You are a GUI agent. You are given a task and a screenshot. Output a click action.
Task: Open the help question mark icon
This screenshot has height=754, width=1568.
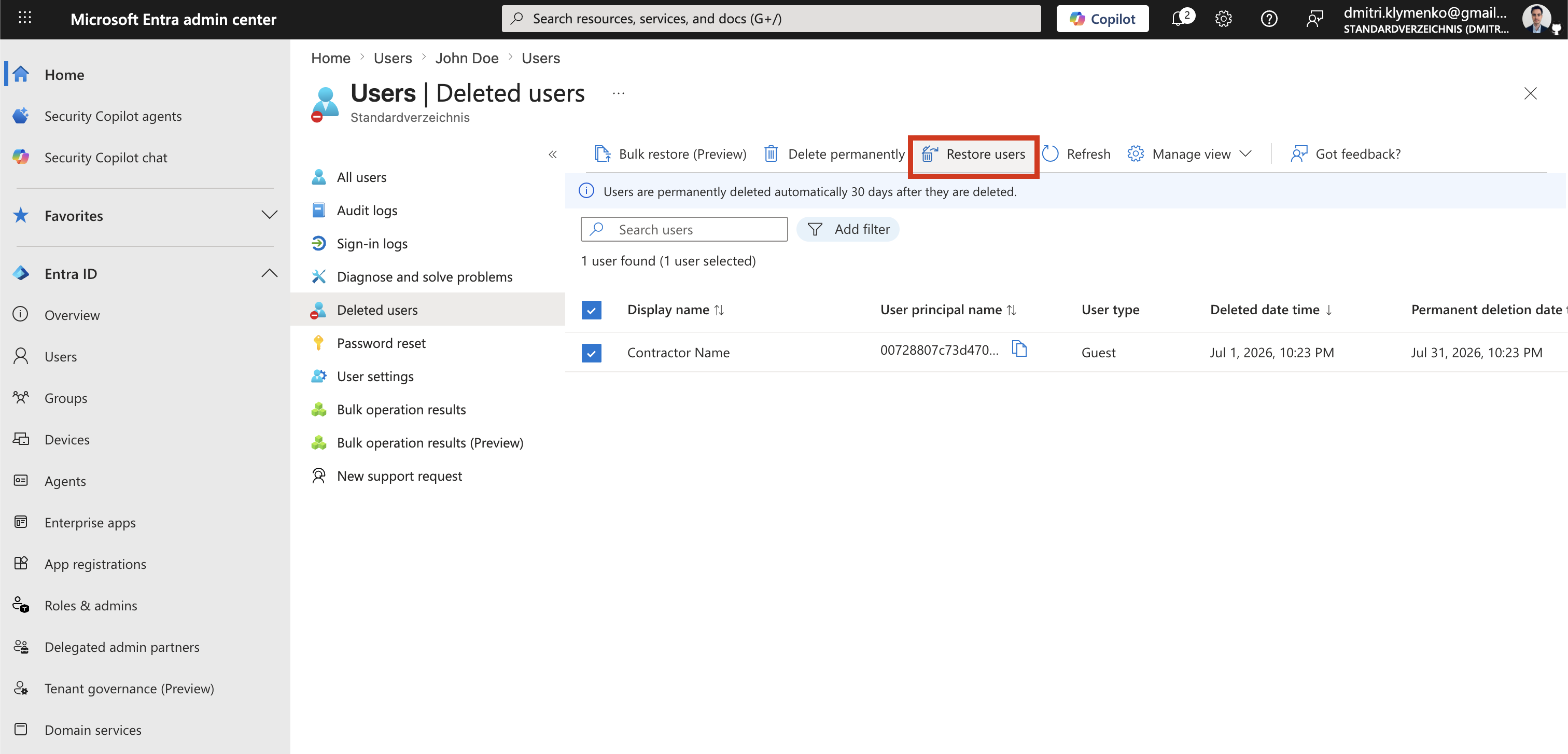click(1268, 19)
